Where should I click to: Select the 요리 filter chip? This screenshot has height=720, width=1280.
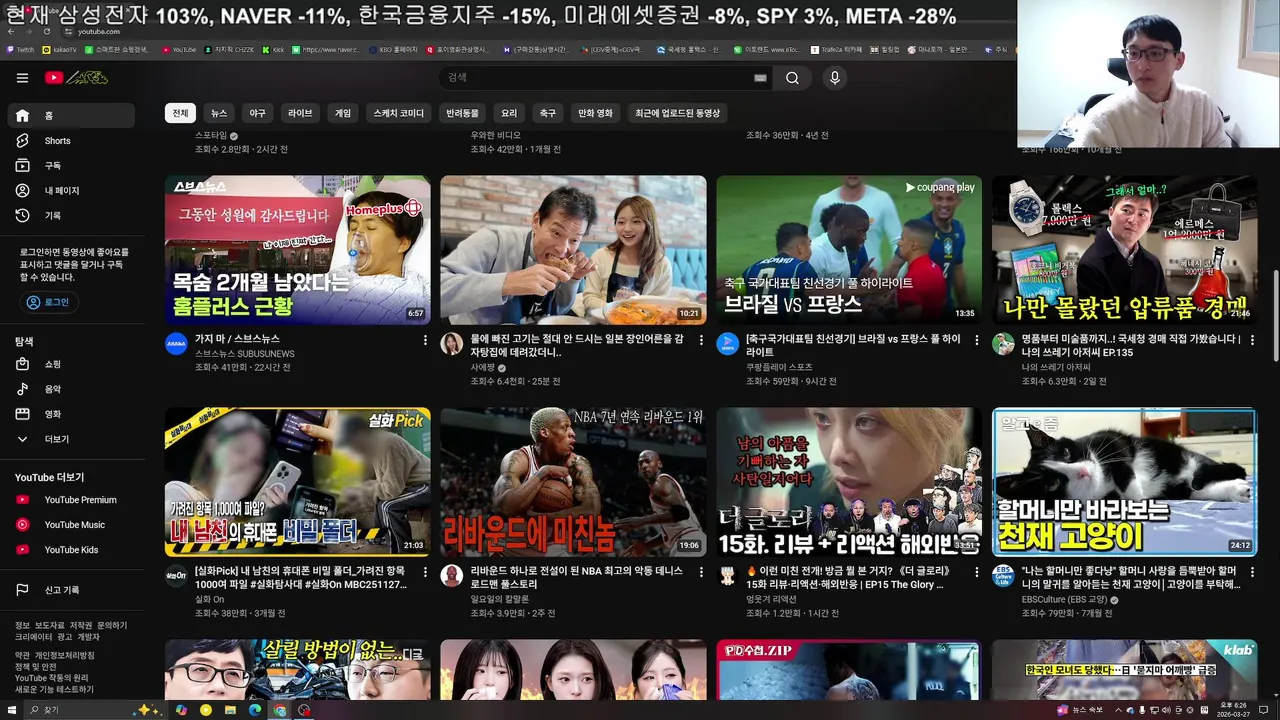(509, 113)
